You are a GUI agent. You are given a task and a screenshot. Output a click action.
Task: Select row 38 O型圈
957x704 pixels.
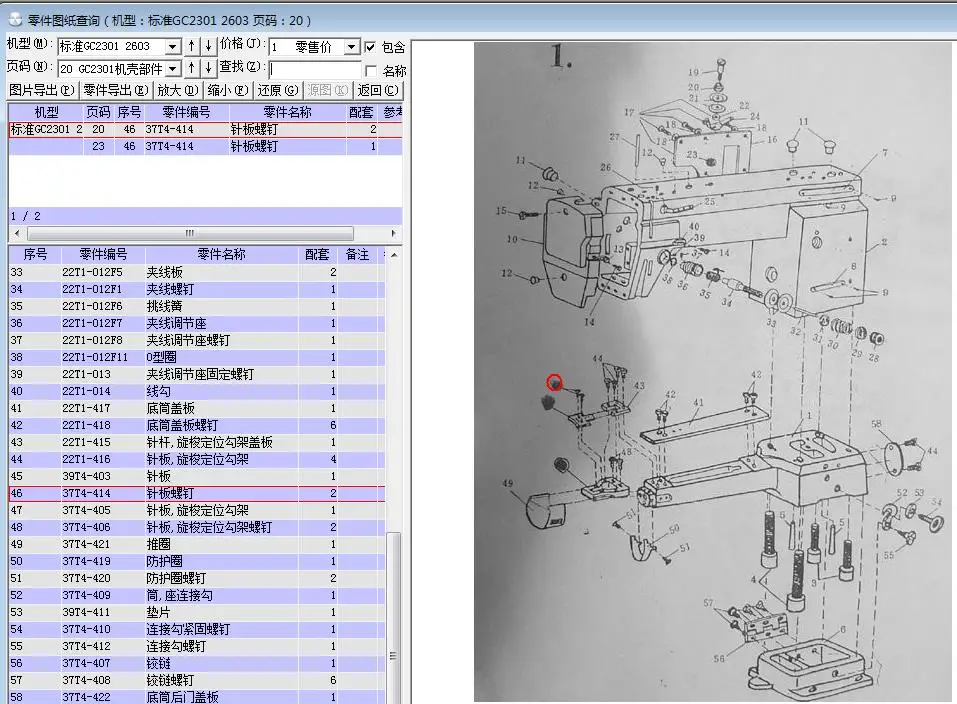[x=197, y=357]
